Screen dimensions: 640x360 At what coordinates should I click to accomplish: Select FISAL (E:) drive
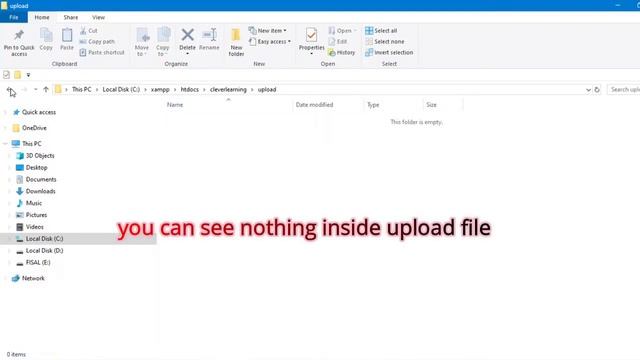pyautogui.click(x=38, y=262)
